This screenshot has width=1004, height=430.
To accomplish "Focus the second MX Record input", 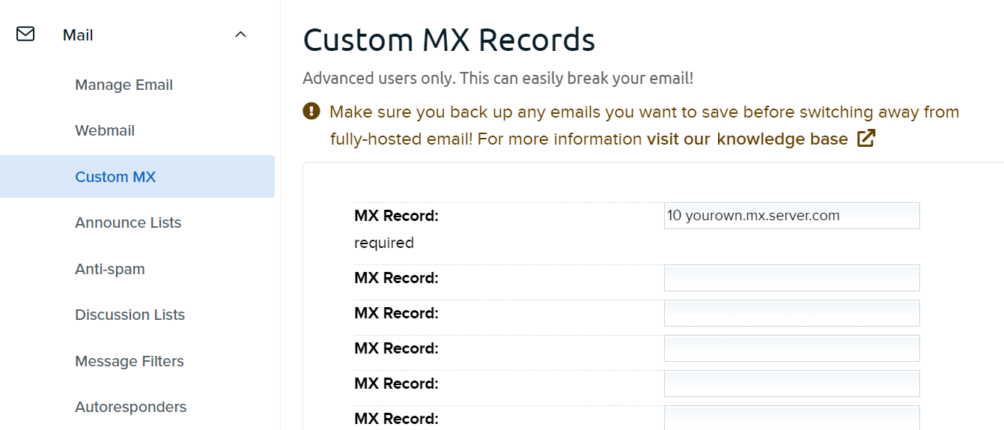I will click(791, 278).
